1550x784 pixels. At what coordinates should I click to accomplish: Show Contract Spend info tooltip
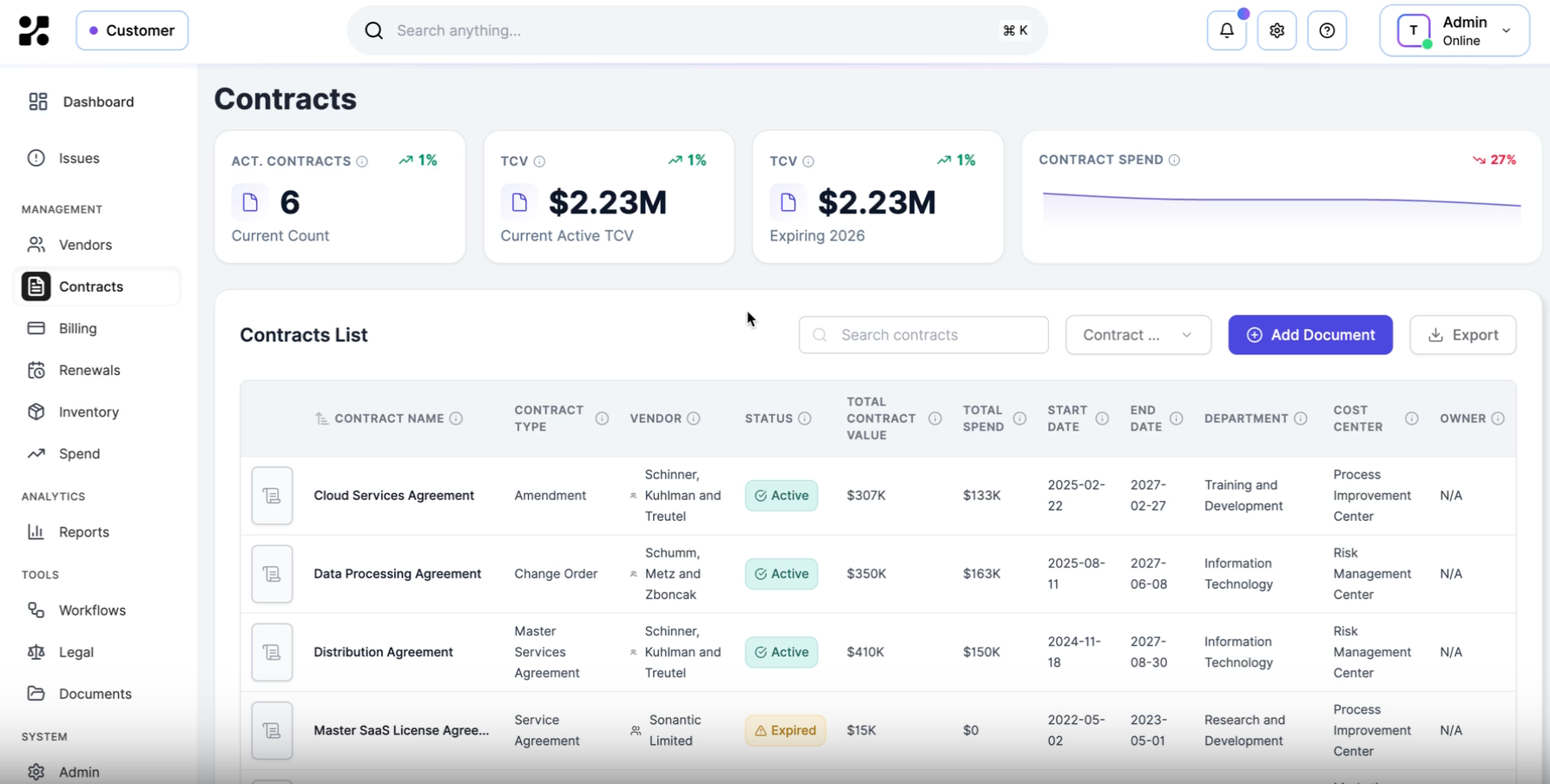(x=1175, y=160)
